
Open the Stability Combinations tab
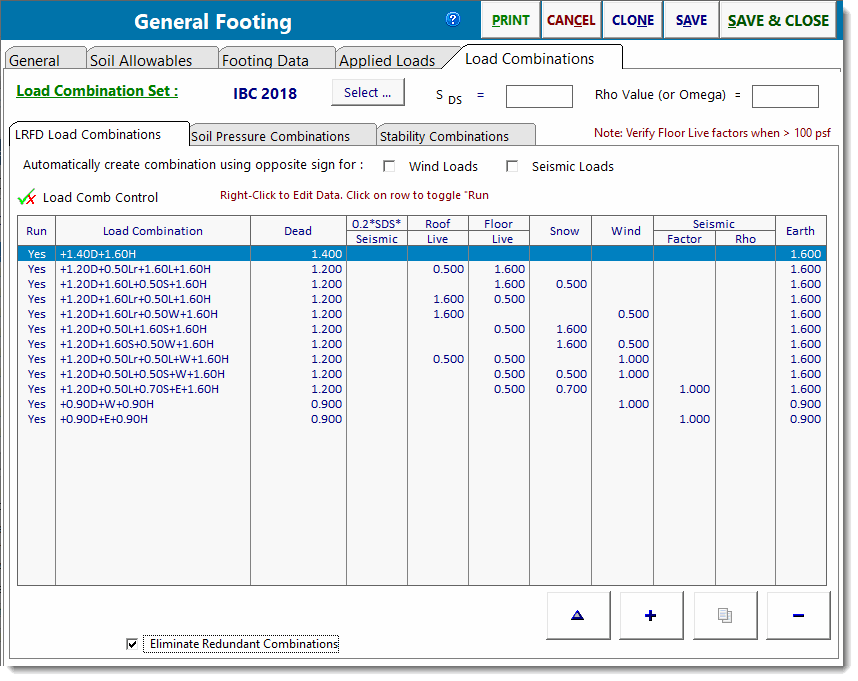tap(444, 136)
